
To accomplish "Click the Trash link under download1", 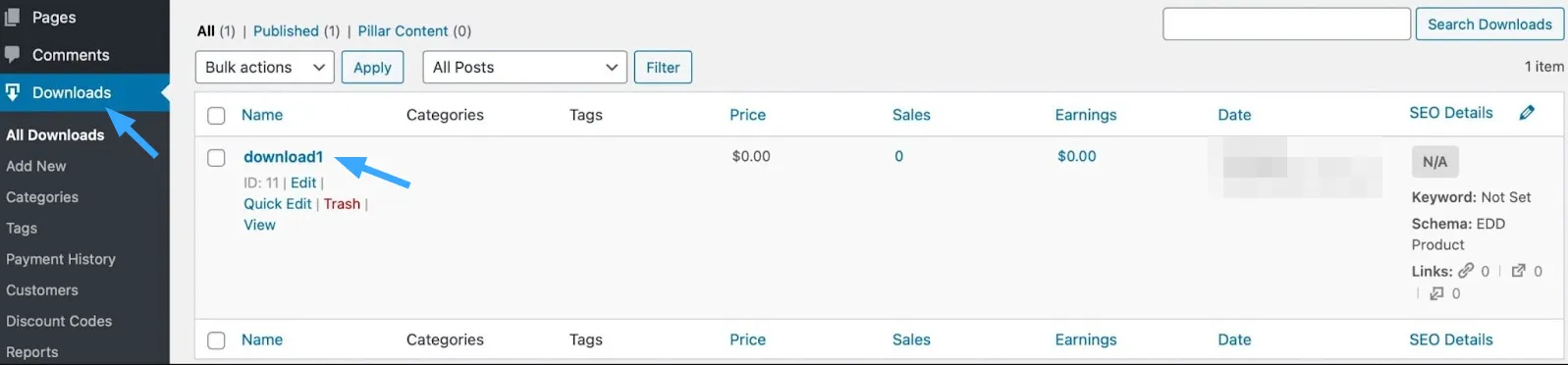I will 342,203.
